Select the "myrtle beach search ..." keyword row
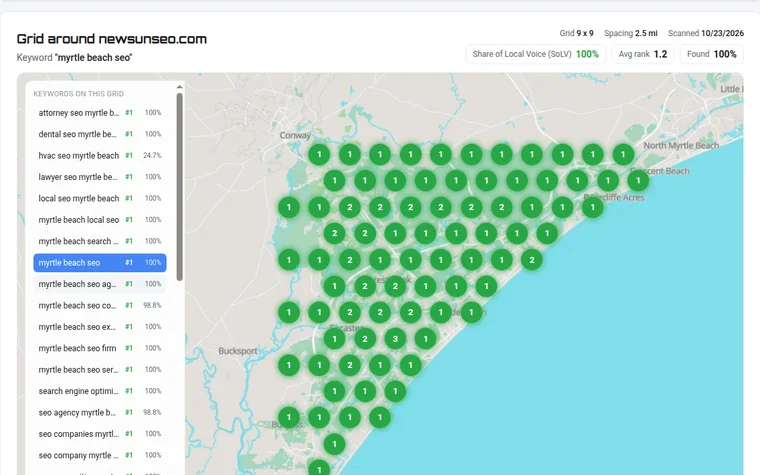This screenshot has width=760, height=475. click(100, 241)
